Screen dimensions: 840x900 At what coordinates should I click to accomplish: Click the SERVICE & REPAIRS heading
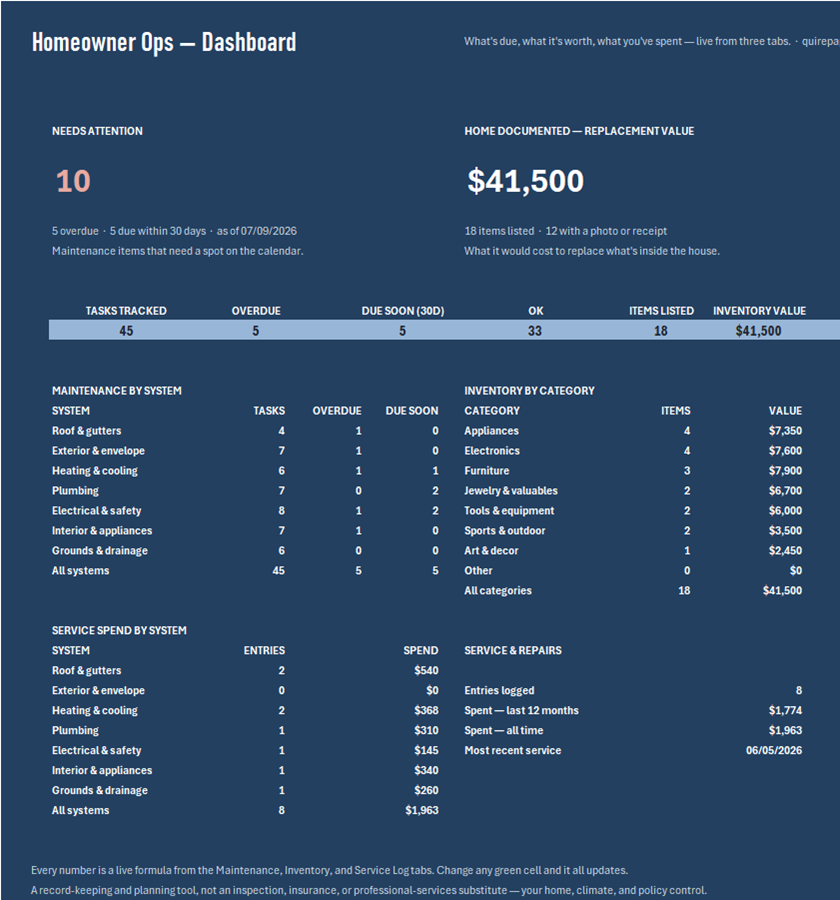point(513,650)
